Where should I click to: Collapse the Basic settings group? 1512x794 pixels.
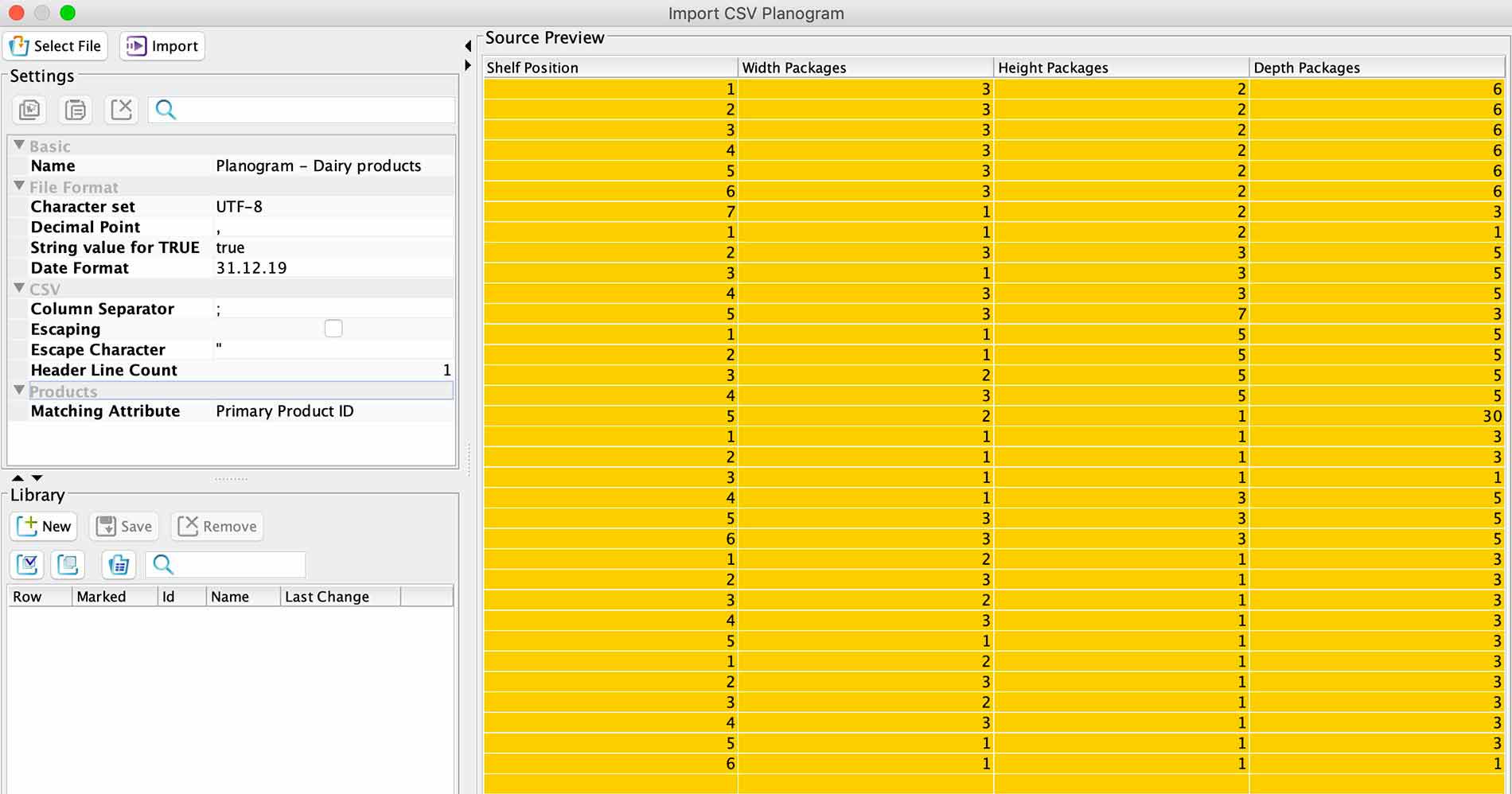pyautogui.click(x=19, y=146)
